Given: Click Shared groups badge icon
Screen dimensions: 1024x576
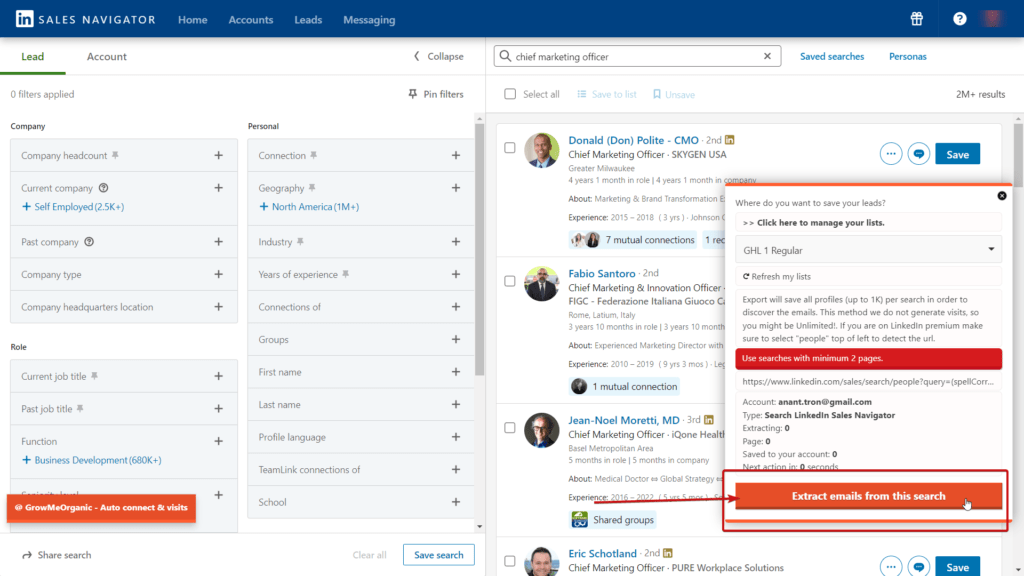Looking at the screenshot, I should pyautogui.click(x=579, y=520).
